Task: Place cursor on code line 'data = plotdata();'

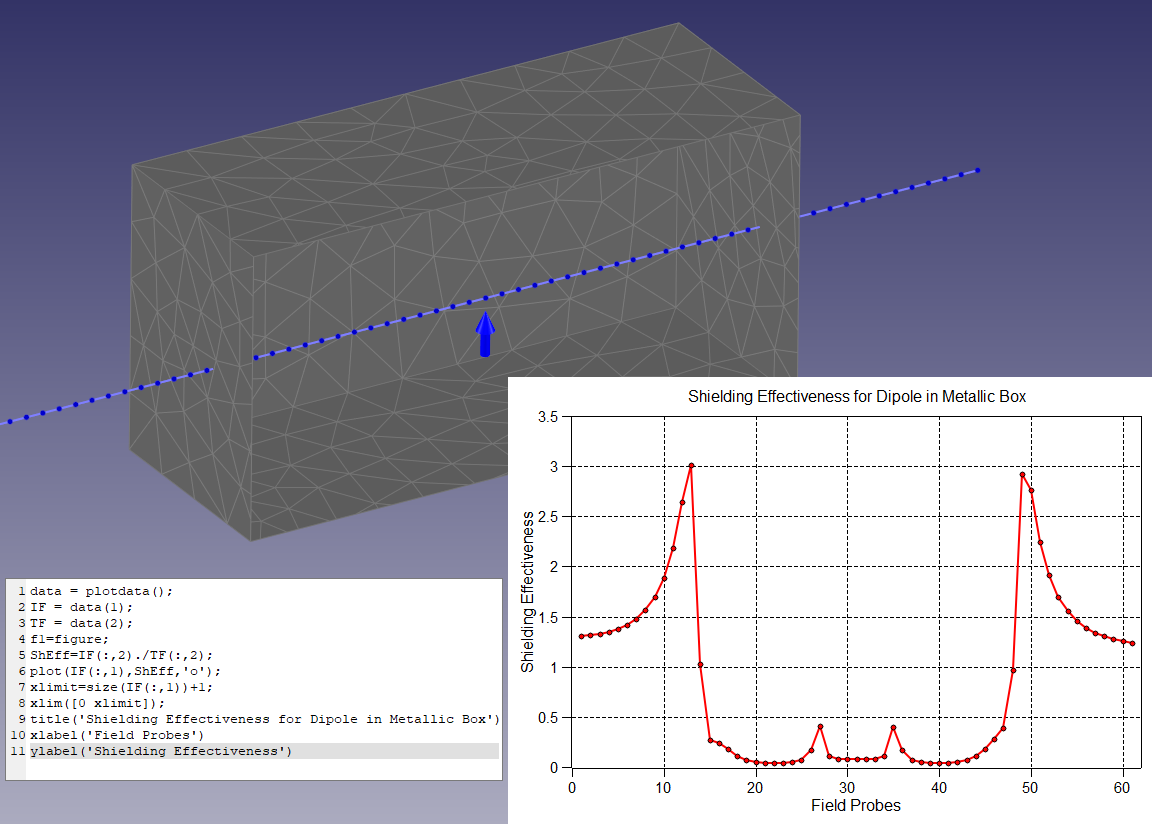Action: [101, 591]
